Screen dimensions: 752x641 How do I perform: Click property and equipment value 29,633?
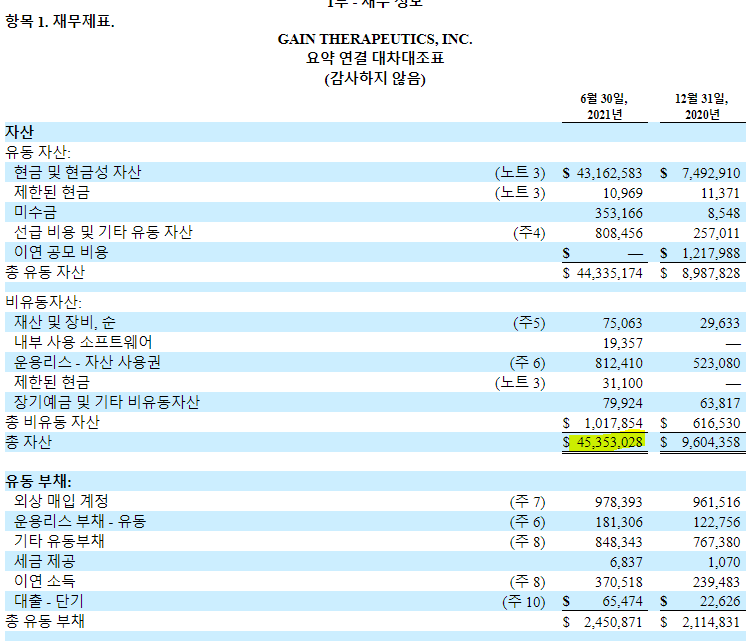pyautogui.click(x=720, y=323)
